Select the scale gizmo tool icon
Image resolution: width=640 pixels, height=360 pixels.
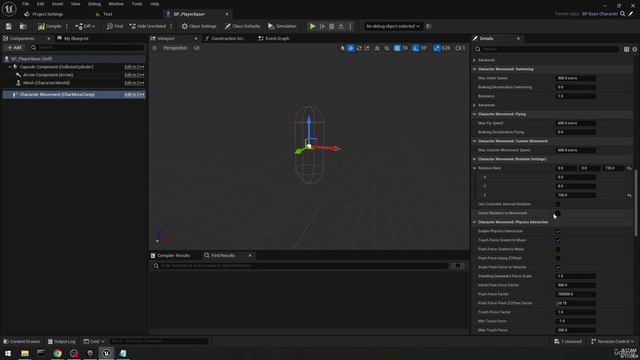coord(367,48)
